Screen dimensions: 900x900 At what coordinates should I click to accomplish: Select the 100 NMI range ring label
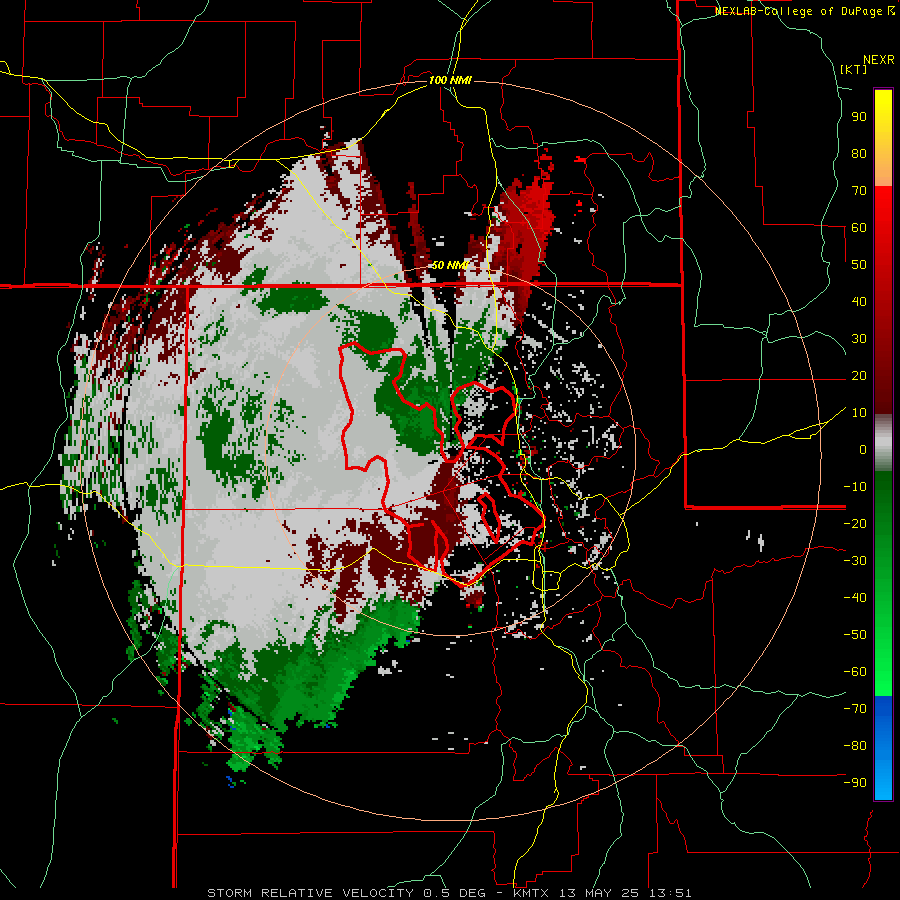click(450, 80)
